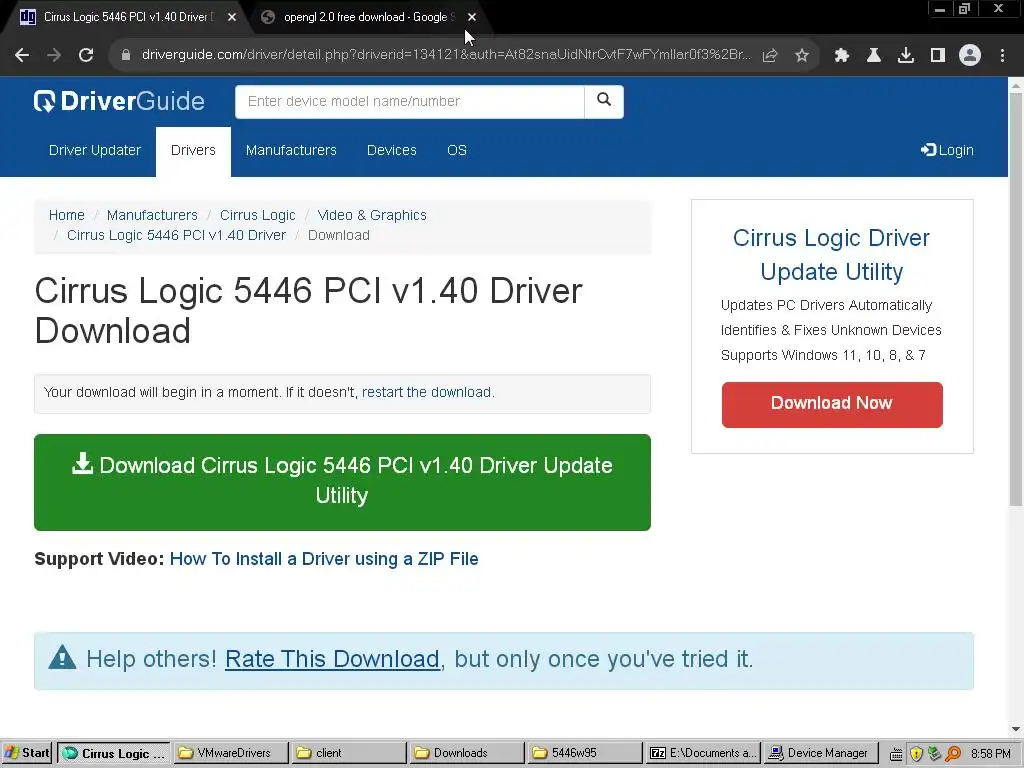Click the 8:58 PM clock
Screen dimensions: 1024x768
tap(990, 754)
